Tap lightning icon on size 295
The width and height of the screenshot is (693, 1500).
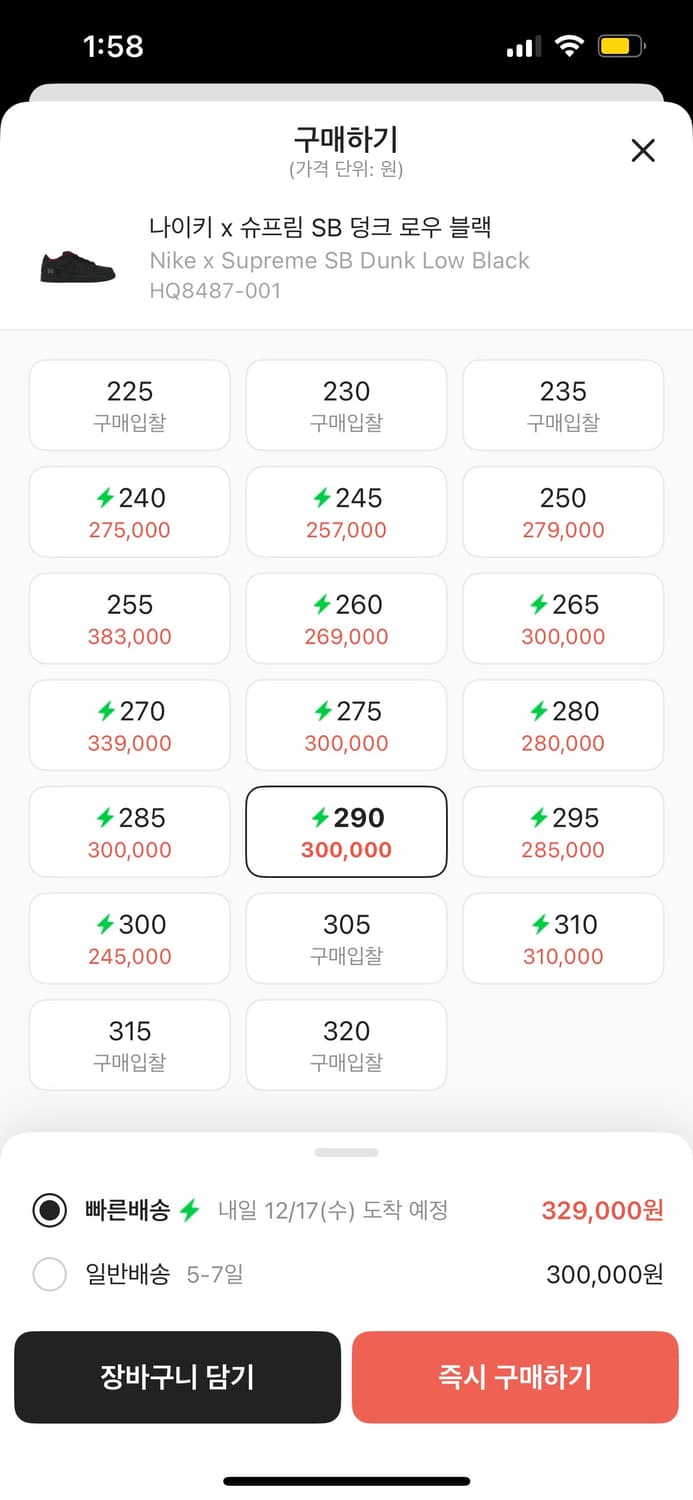(539, 818)
